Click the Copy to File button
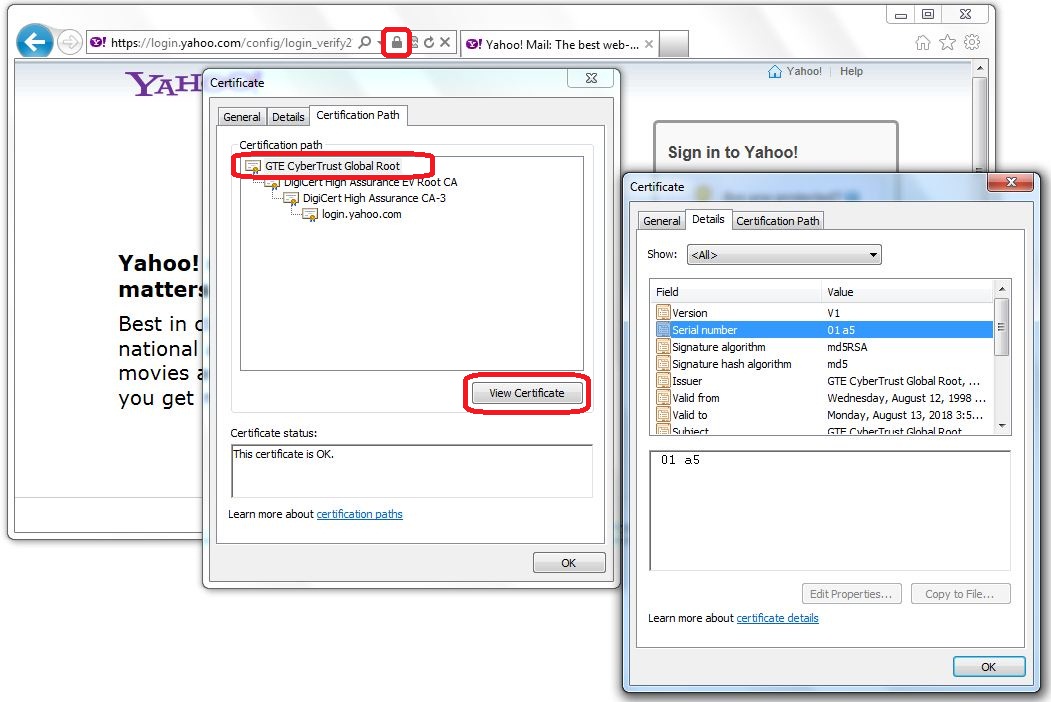 click(x=961, y=593)
